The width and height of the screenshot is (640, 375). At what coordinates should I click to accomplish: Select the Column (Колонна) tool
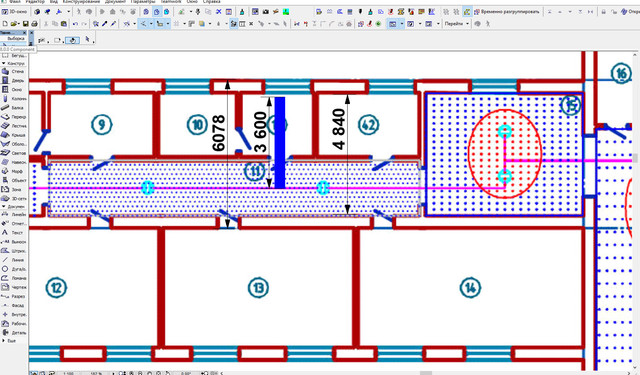(x=13, y=99)
